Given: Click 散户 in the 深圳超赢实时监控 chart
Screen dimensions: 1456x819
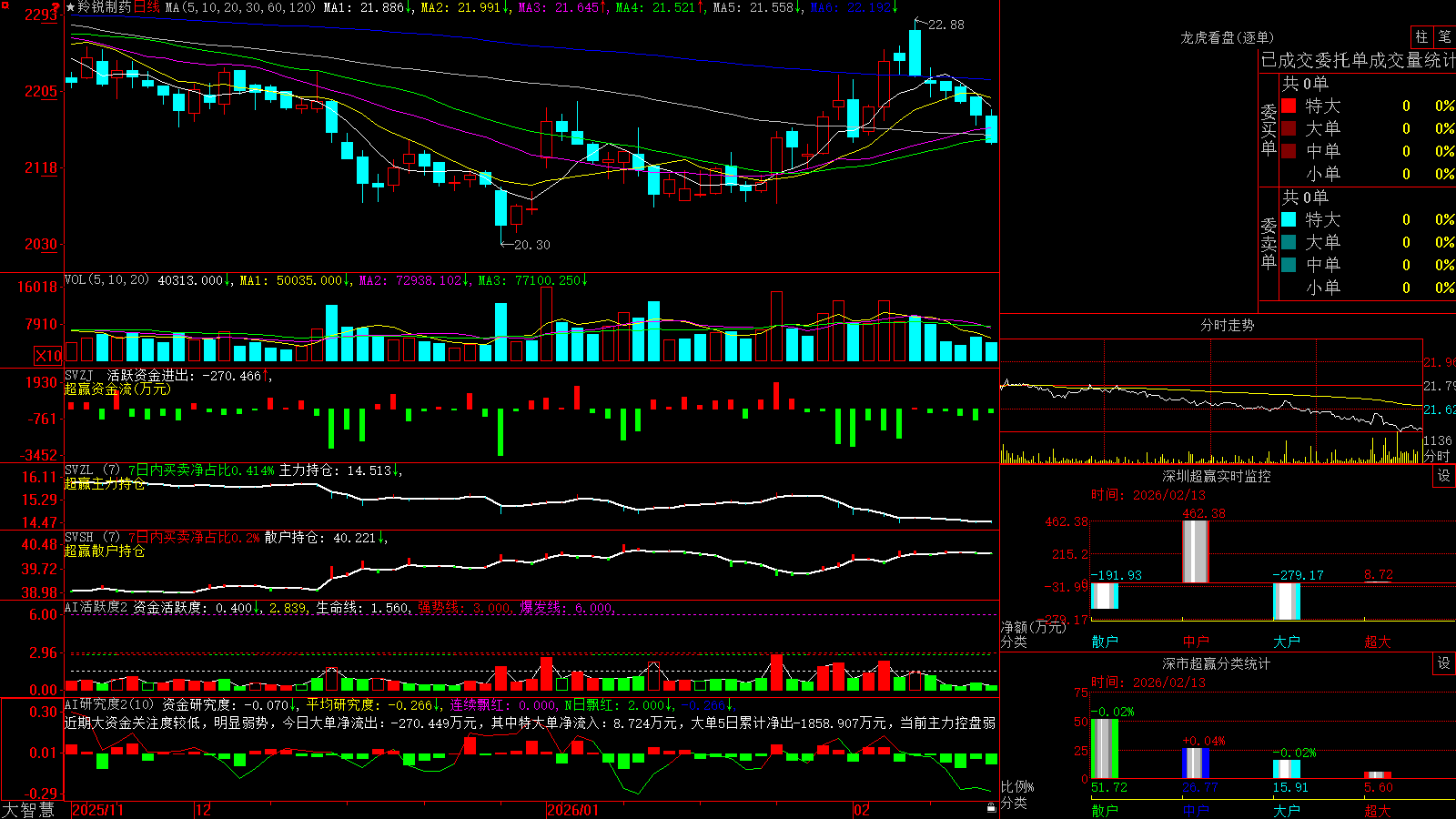Looking at the screenshot, I should click(x=1105, y=642).
